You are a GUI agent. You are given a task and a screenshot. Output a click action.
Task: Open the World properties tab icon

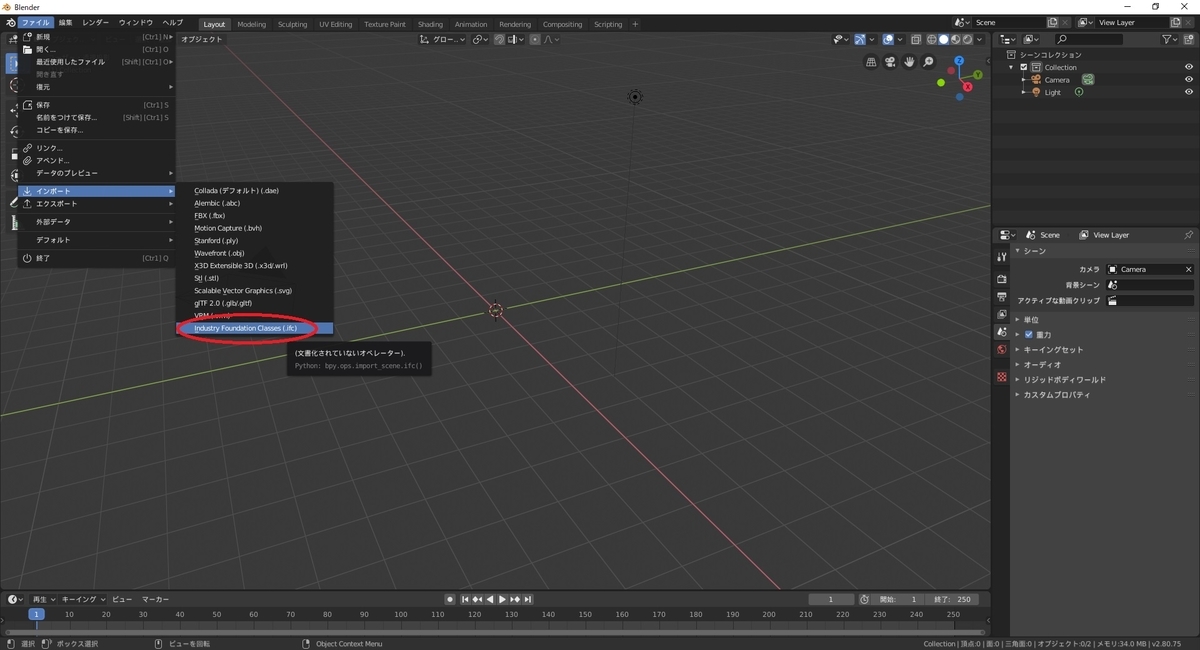(x=1001, y=350)
